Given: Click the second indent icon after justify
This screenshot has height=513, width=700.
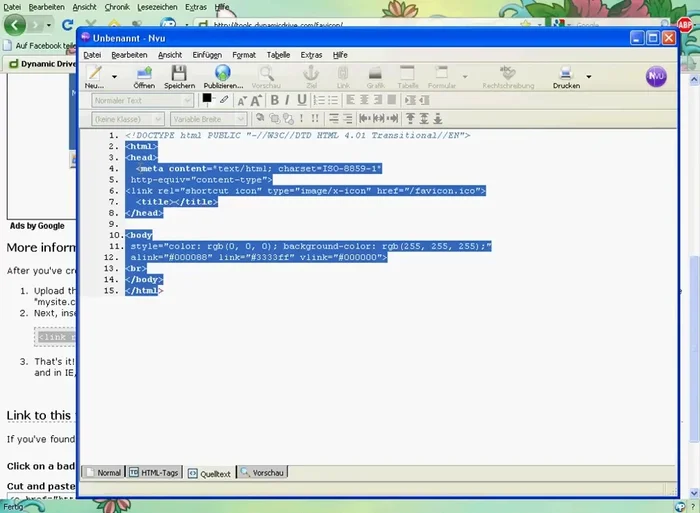Looking at the screenshot, I should [x=424, y=100].
